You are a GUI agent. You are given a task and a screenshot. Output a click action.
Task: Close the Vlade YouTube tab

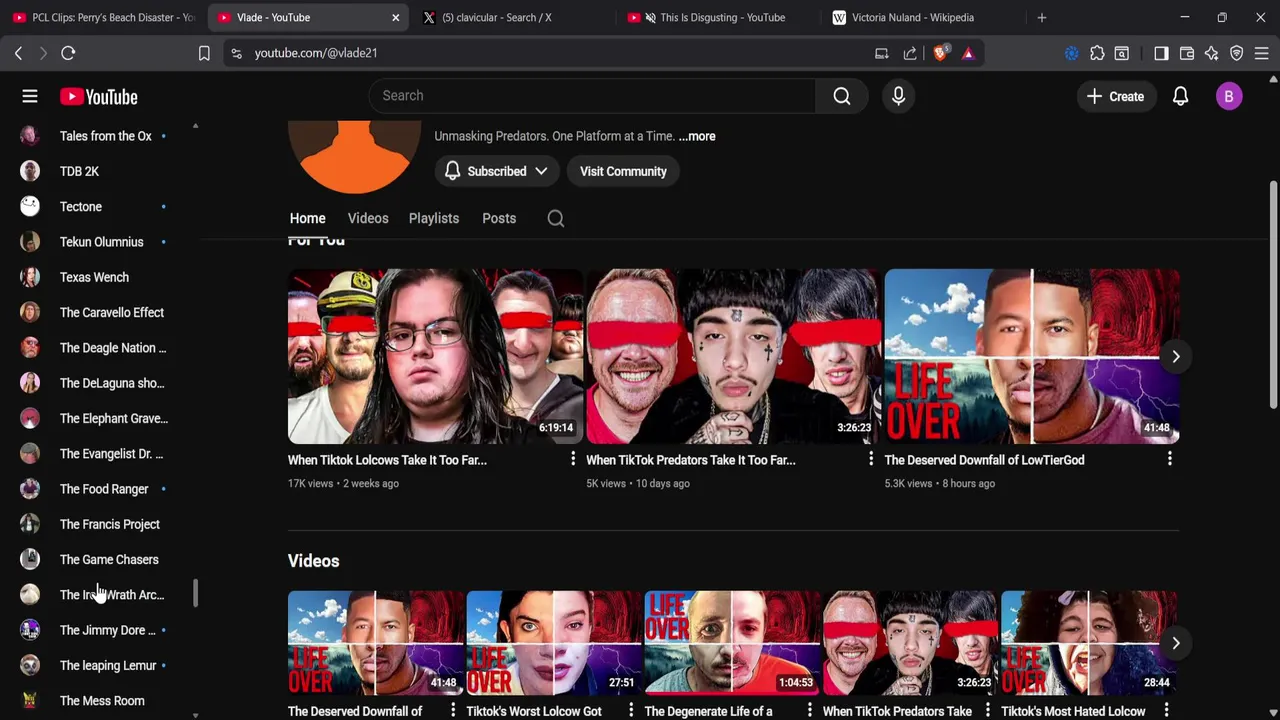396,17
